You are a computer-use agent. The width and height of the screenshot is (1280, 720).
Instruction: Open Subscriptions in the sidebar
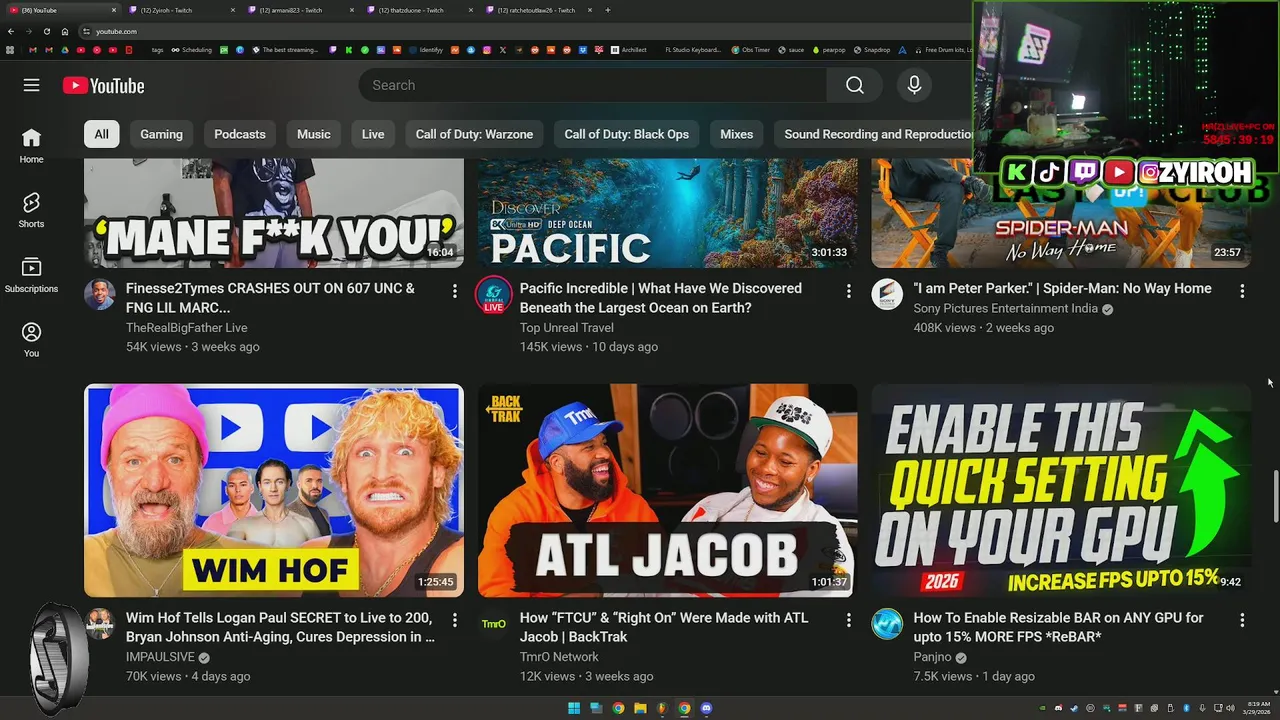click(x=31, y=275)
